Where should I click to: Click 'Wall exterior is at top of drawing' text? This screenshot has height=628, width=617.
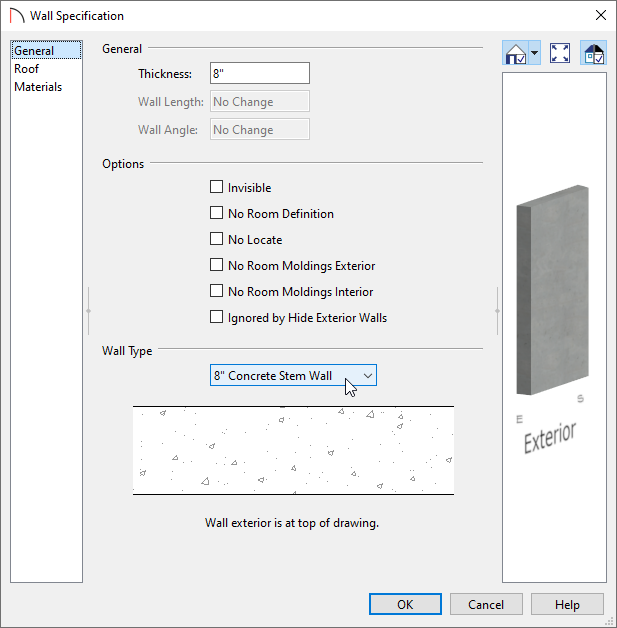(x=292, y=523)
